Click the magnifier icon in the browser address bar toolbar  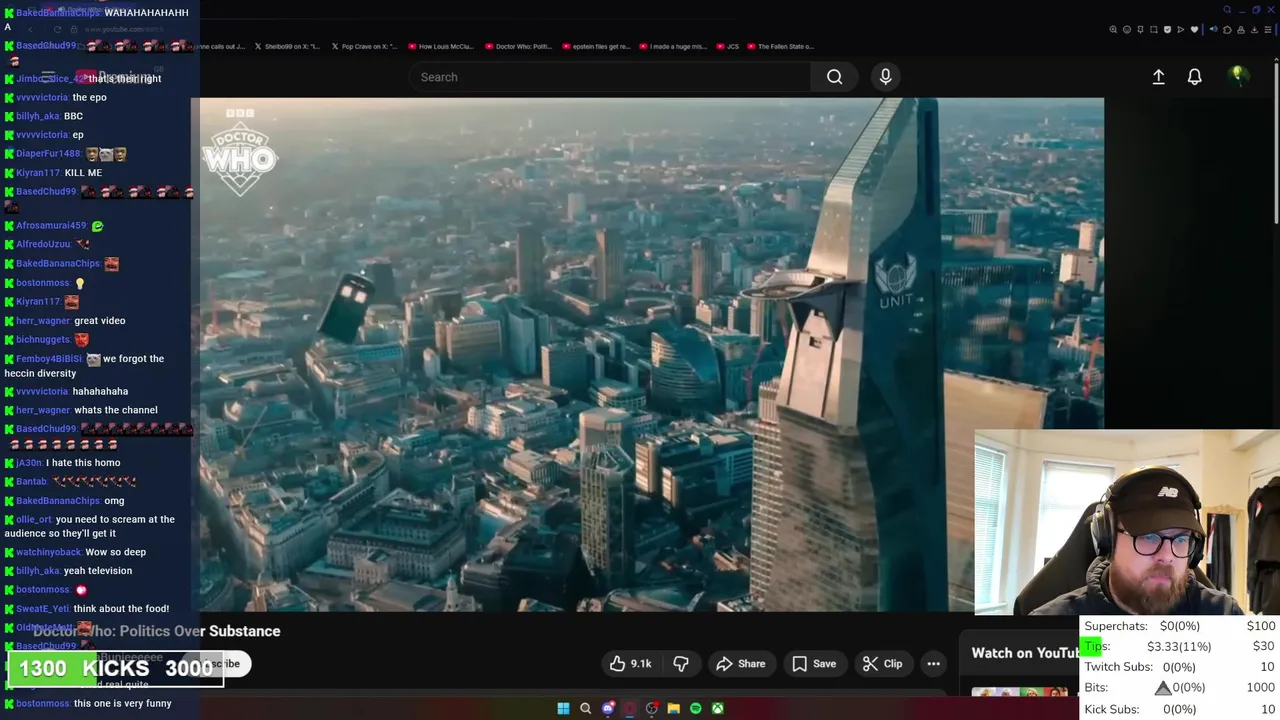pos(1113,30)
